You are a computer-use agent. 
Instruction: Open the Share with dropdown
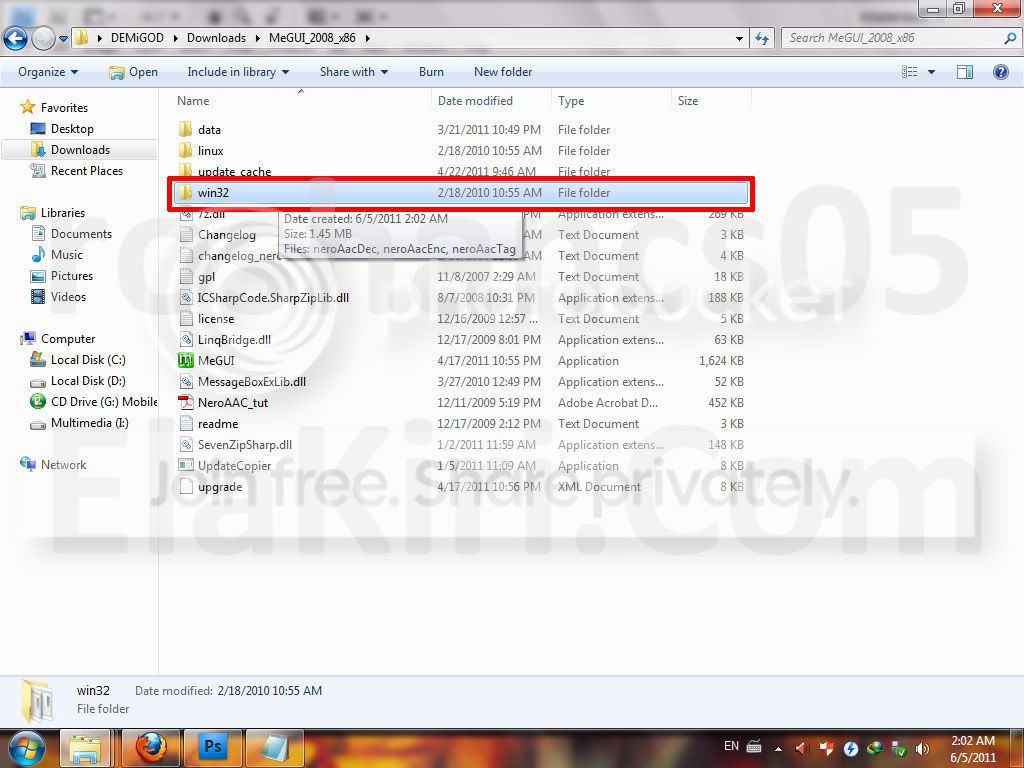[x=353, y=72]
